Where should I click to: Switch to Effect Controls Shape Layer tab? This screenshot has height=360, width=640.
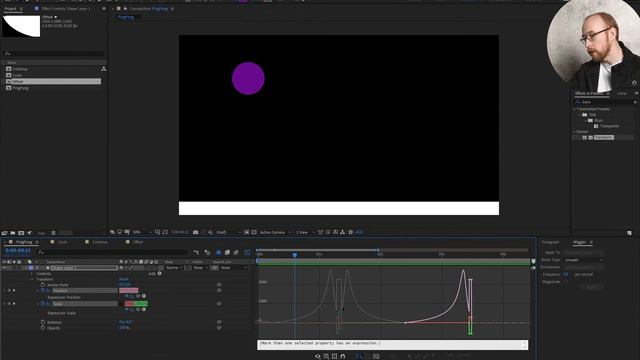click(x=65, y=9)
